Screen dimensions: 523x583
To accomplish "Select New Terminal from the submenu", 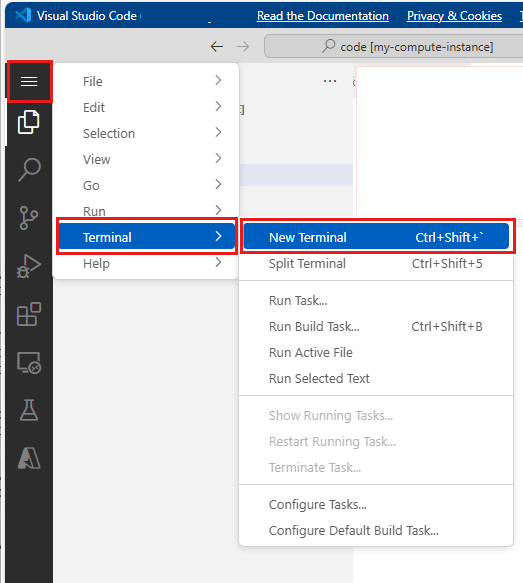I will click(376, 237).
